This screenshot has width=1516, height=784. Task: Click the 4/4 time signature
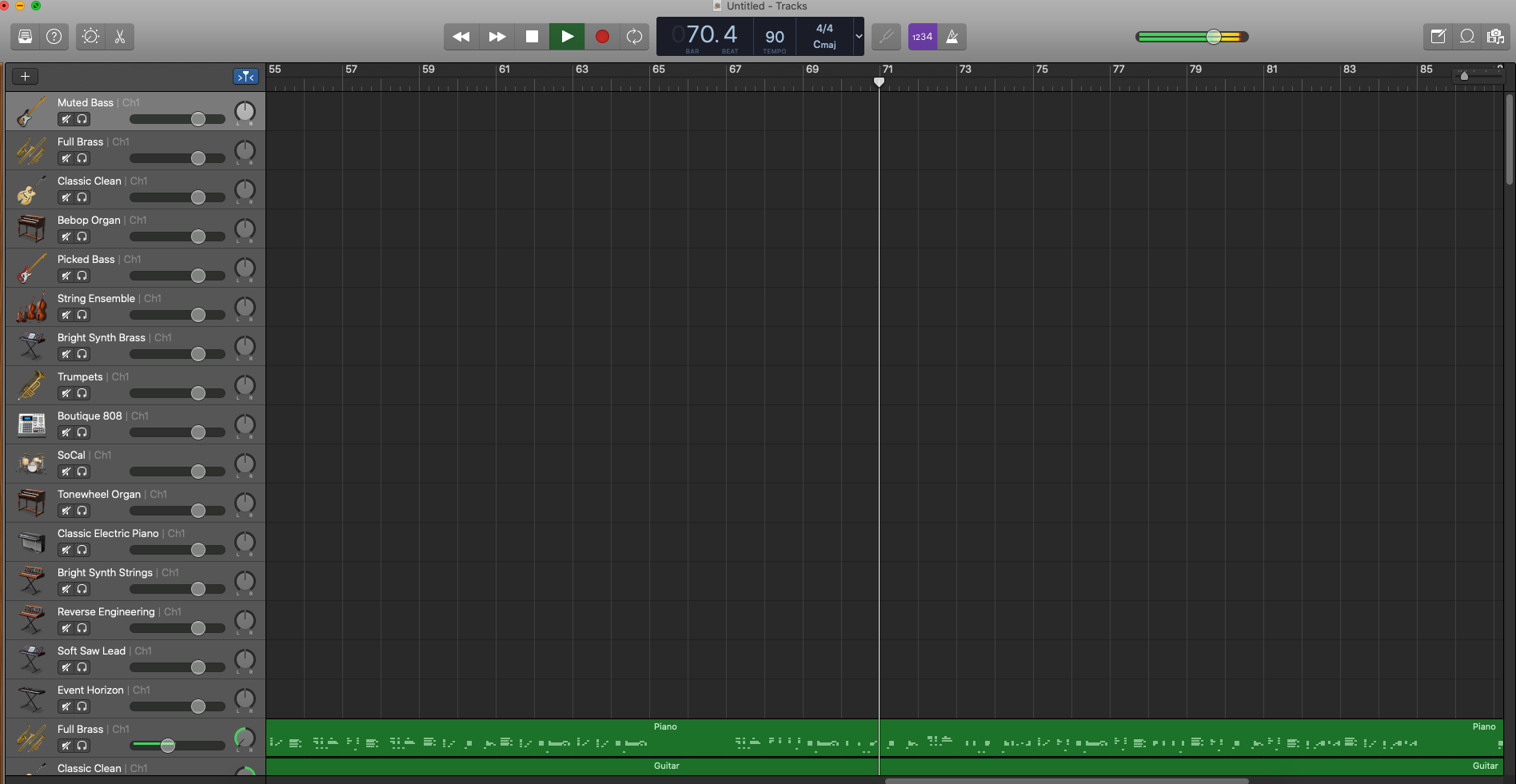pos(824,29)
